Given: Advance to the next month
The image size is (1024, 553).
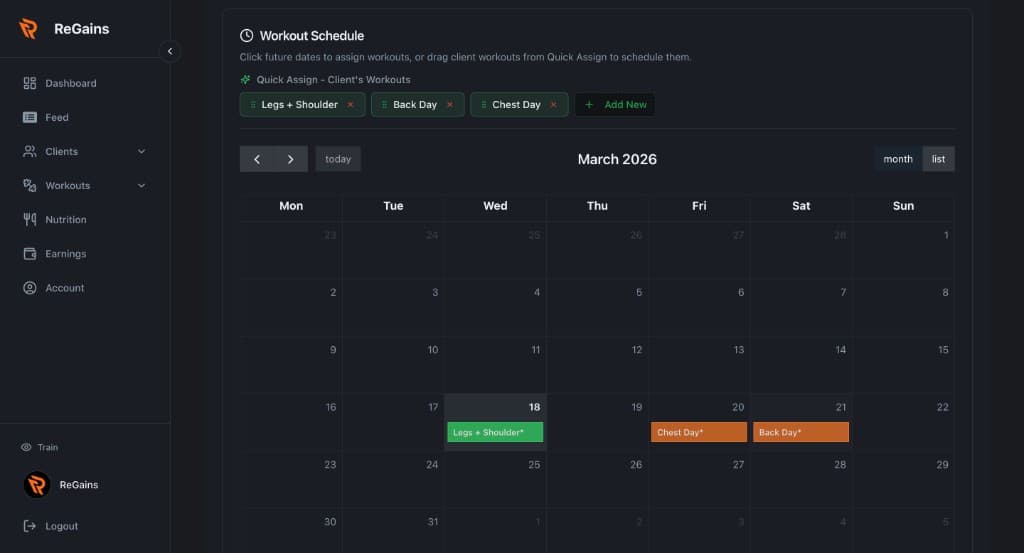Looking at the screenshot, I should coord(290,159).
